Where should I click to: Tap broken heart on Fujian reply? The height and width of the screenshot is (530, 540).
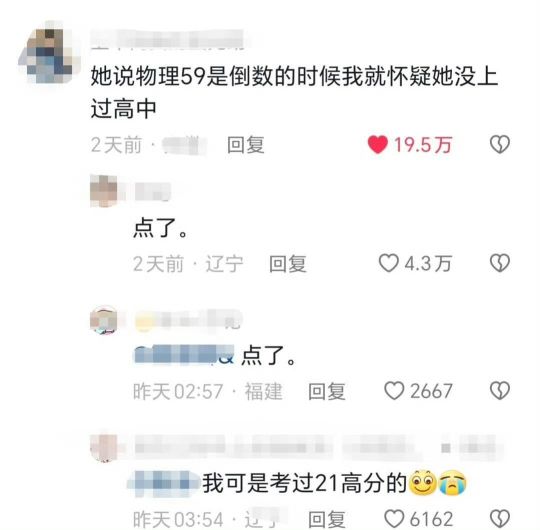pos(500,391)
